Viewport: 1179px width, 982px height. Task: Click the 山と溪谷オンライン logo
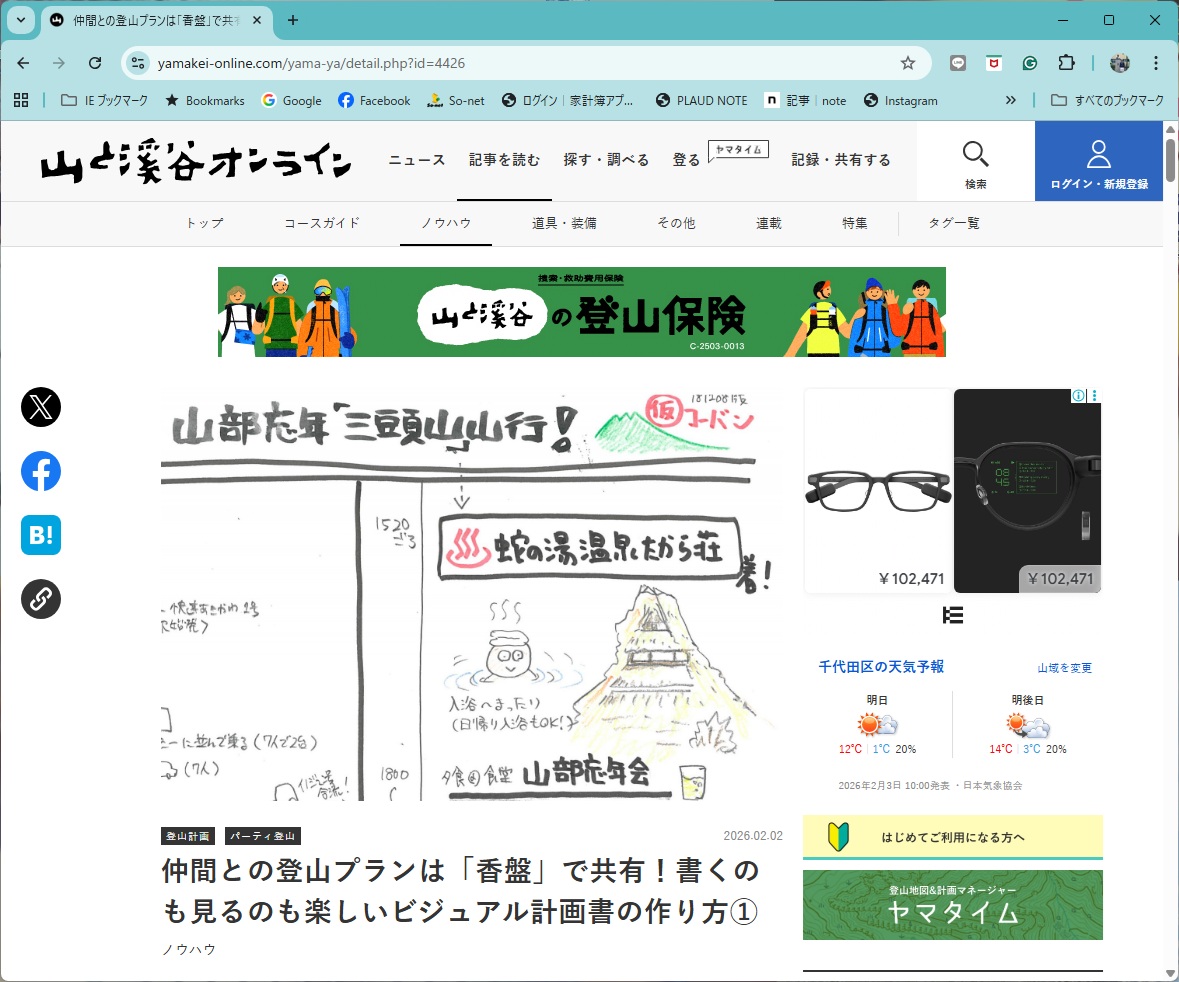[x=196, y=161]
